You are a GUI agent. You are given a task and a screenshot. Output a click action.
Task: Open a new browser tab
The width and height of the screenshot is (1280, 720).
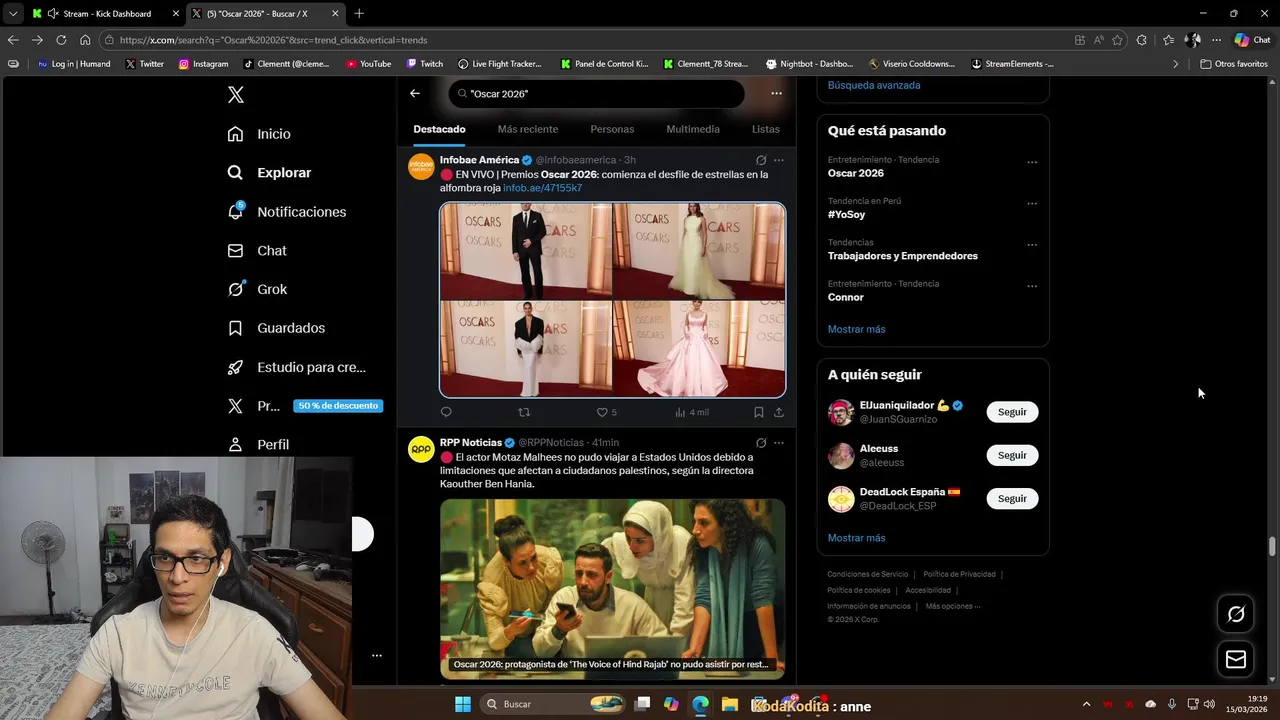click(x=359, y=14)
